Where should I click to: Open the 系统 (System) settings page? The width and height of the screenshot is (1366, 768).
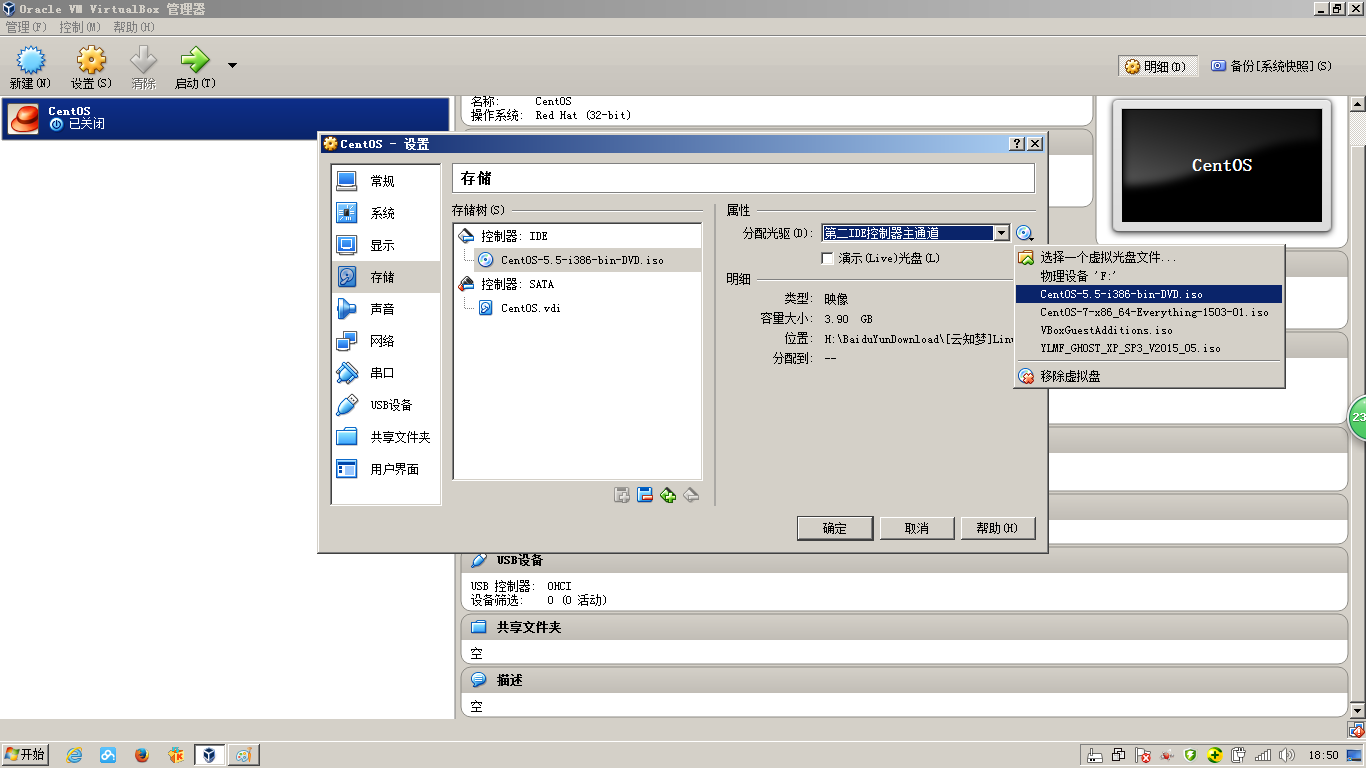386,213
